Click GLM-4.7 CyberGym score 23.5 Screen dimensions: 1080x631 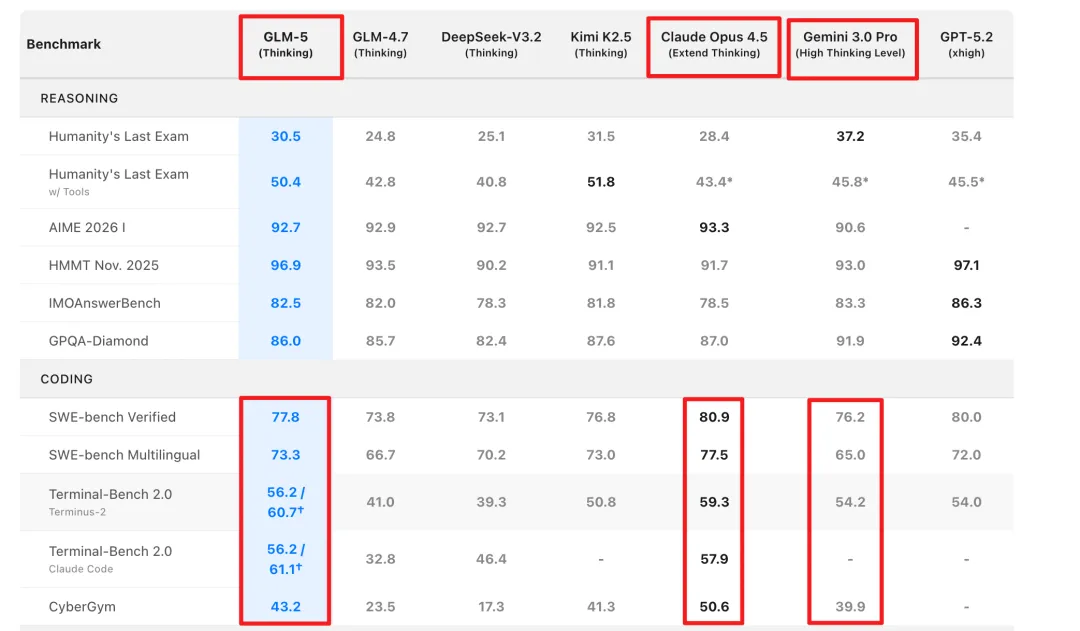[x=380, y=607]
